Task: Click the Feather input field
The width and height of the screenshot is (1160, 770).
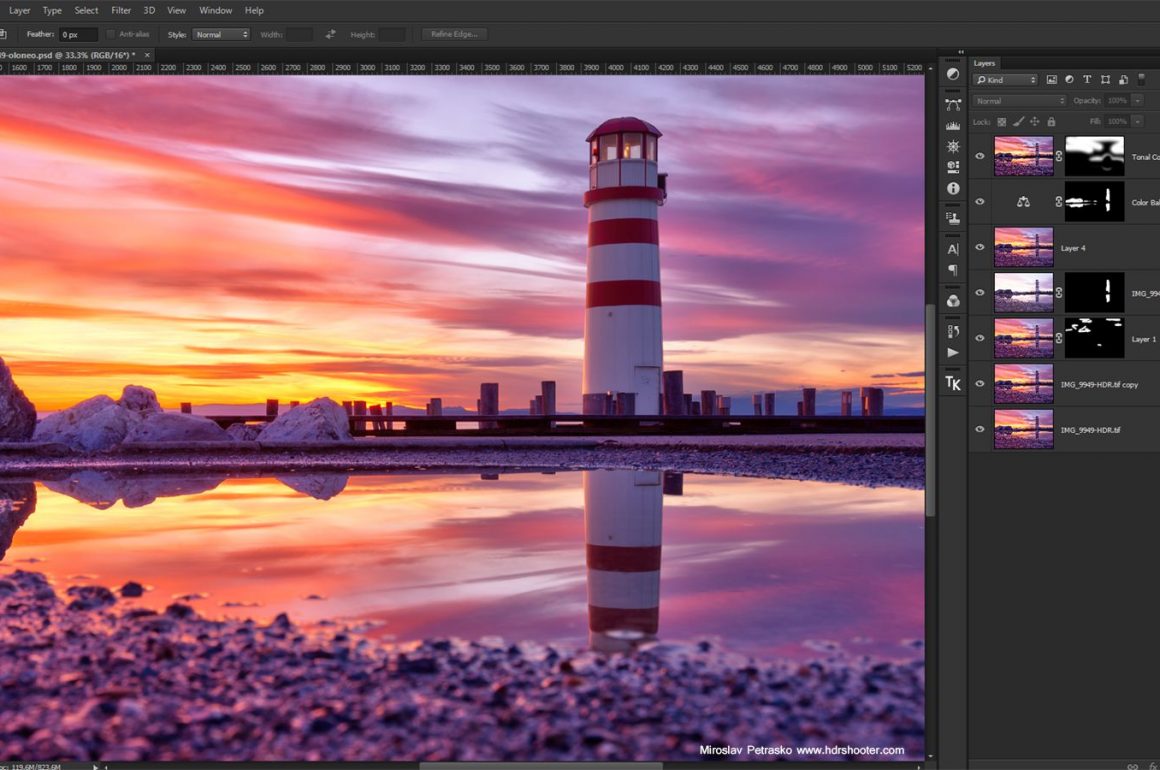Action: [x=78, y=34]
